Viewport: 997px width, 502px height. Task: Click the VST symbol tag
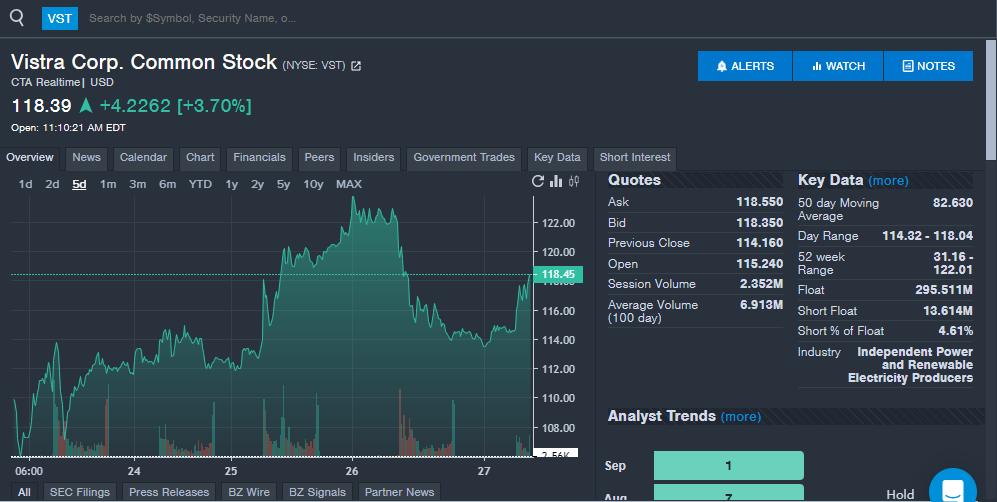(x=60, y=18)
